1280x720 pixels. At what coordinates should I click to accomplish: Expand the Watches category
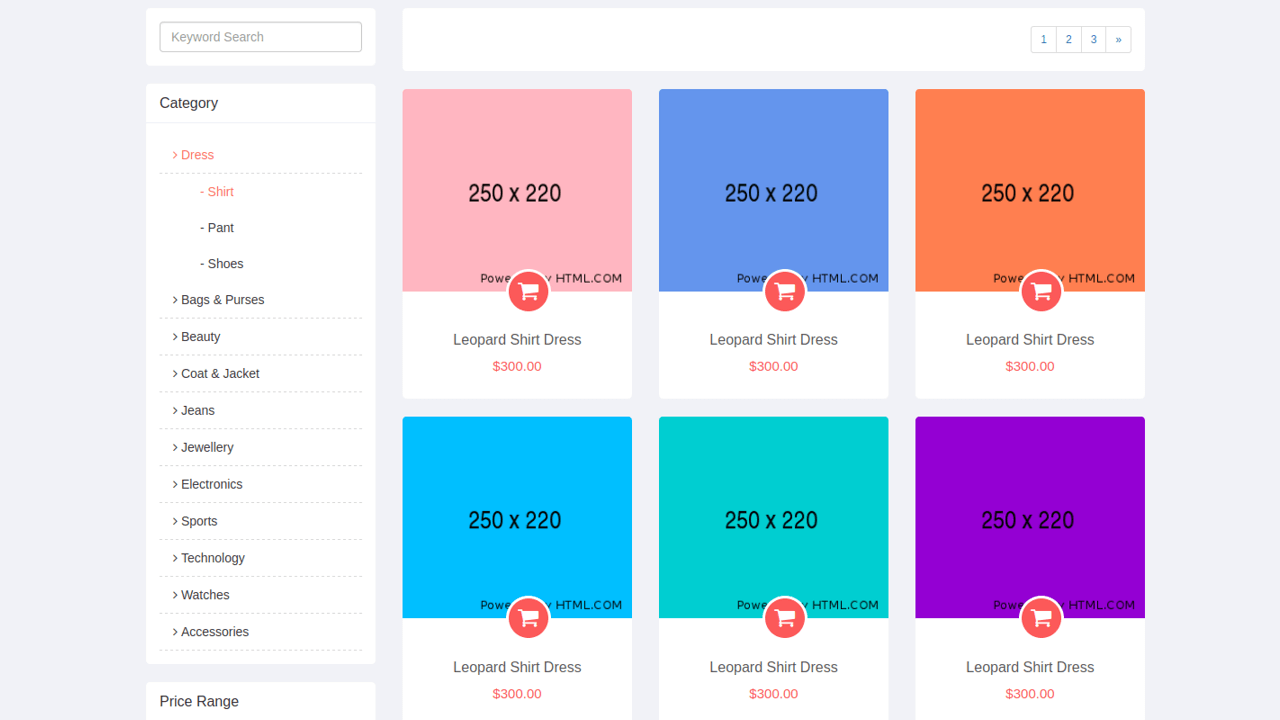pos(204,594)
